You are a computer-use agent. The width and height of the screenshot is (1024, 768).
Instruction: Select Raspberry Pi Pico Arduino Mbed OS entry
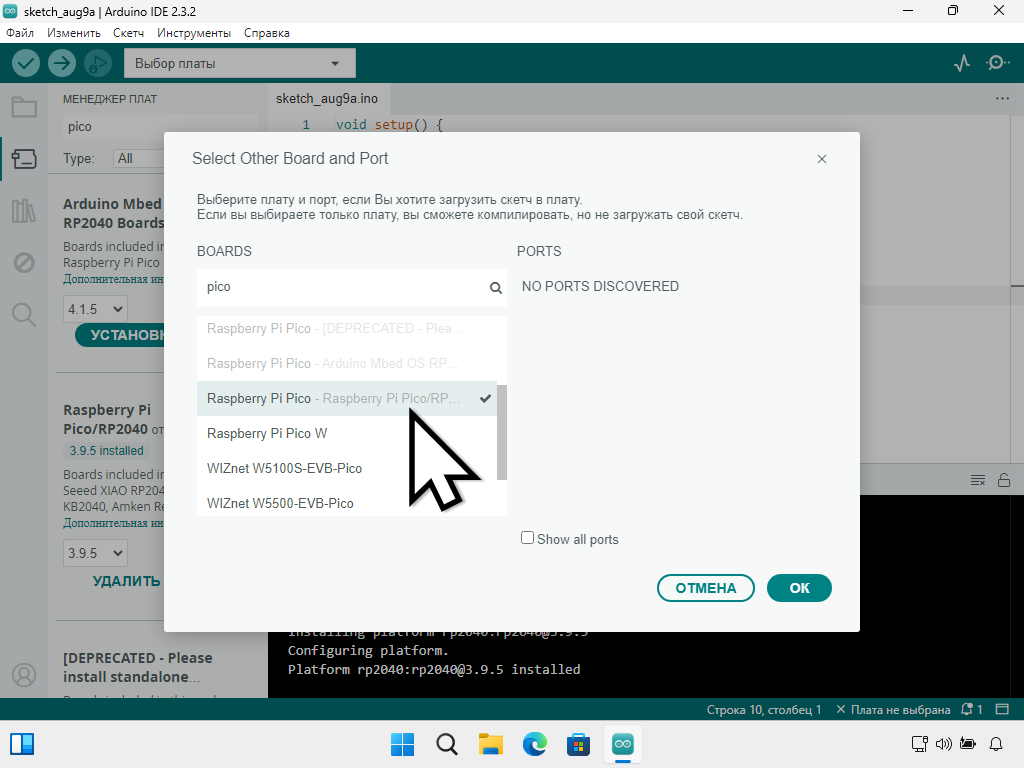347,364
